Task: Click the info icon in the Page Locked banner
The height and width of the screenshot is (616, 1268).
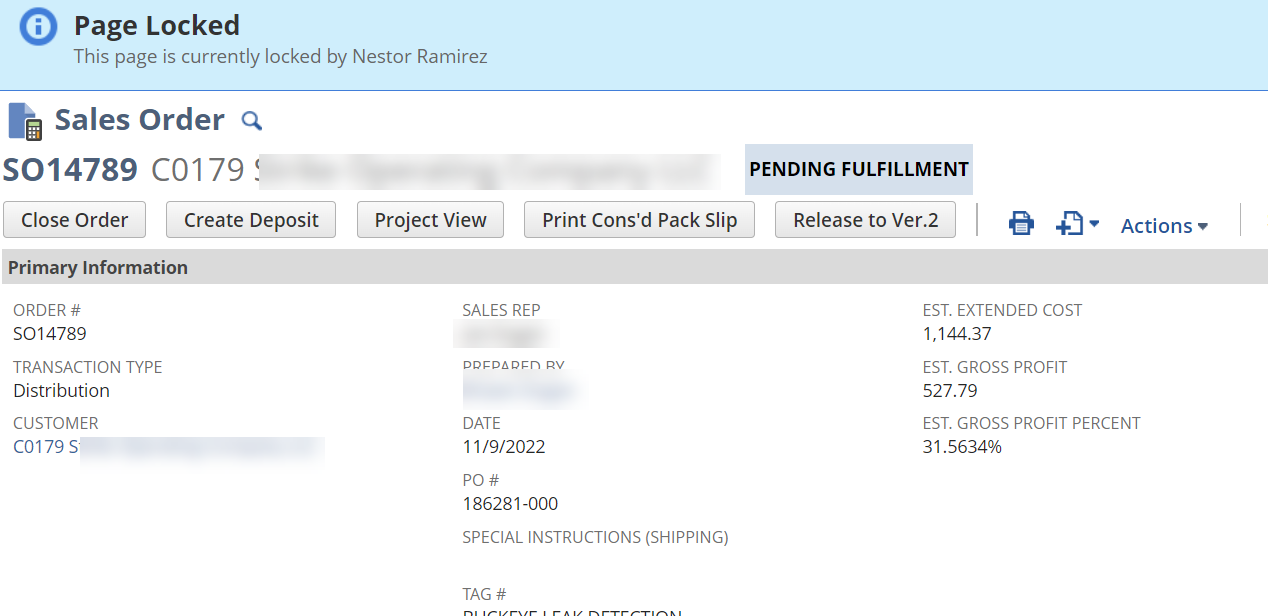Action: [38, 26]
